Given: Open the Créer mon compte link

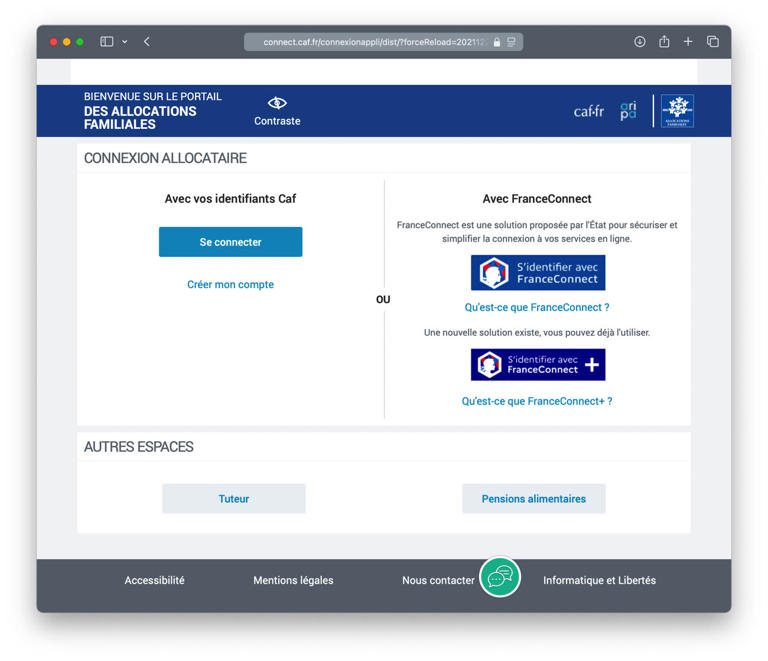Looking at the screenshot, I should click(230, 284).
